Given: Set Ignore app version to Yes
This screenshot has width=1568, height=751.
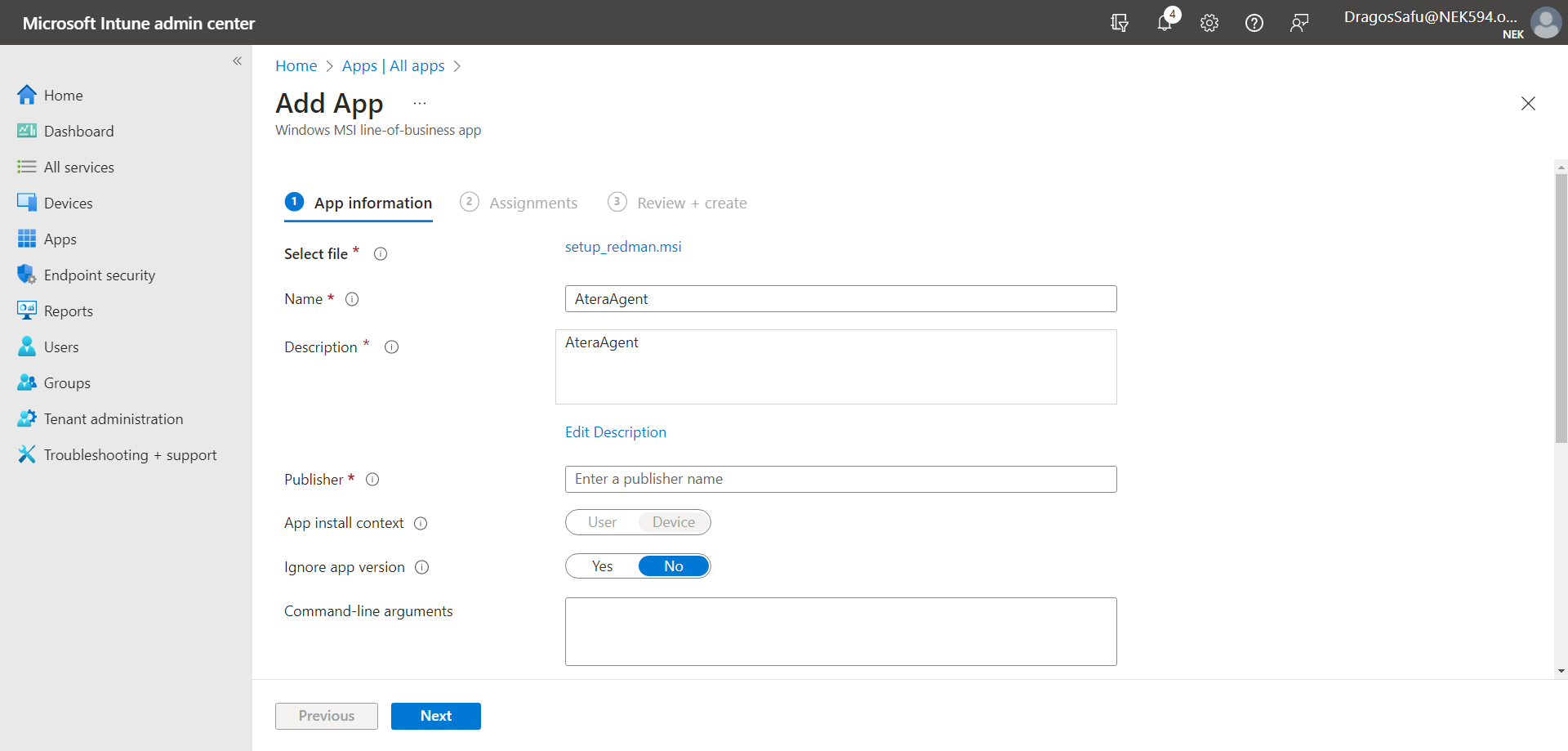Looking at the screenshot, I should [x=603, y=565].
